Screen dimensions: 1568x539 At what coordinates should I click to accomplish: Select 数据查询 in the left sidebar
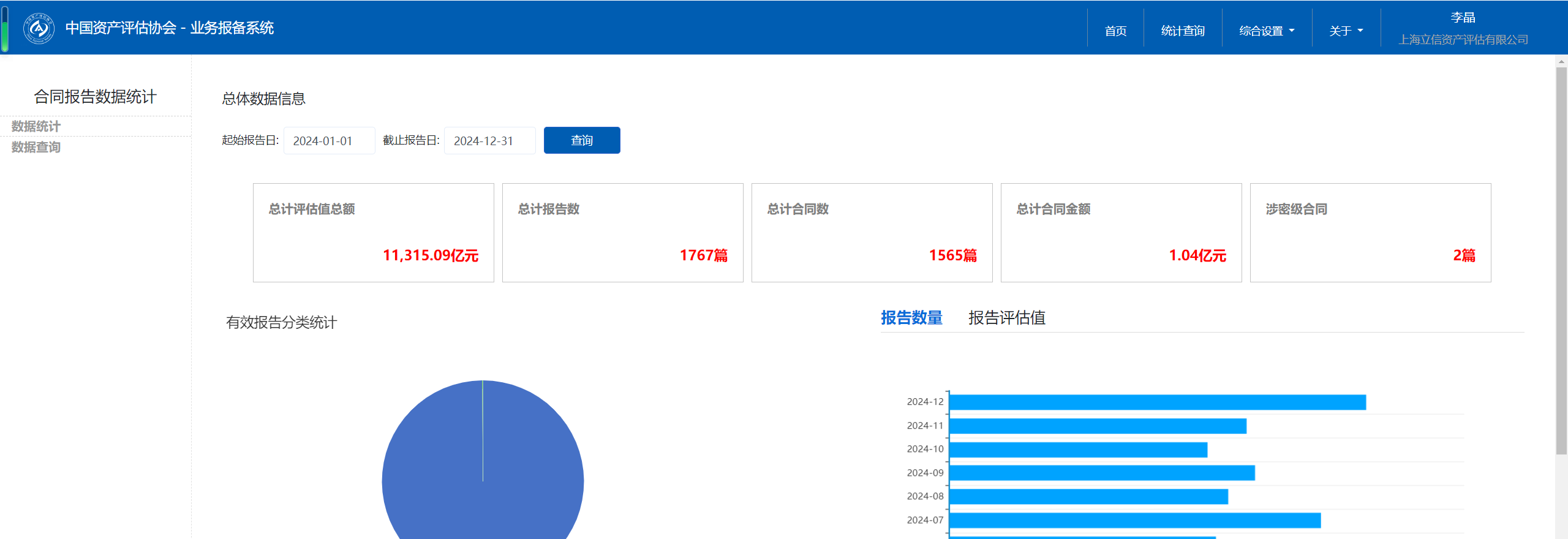[x=36, y=147]
